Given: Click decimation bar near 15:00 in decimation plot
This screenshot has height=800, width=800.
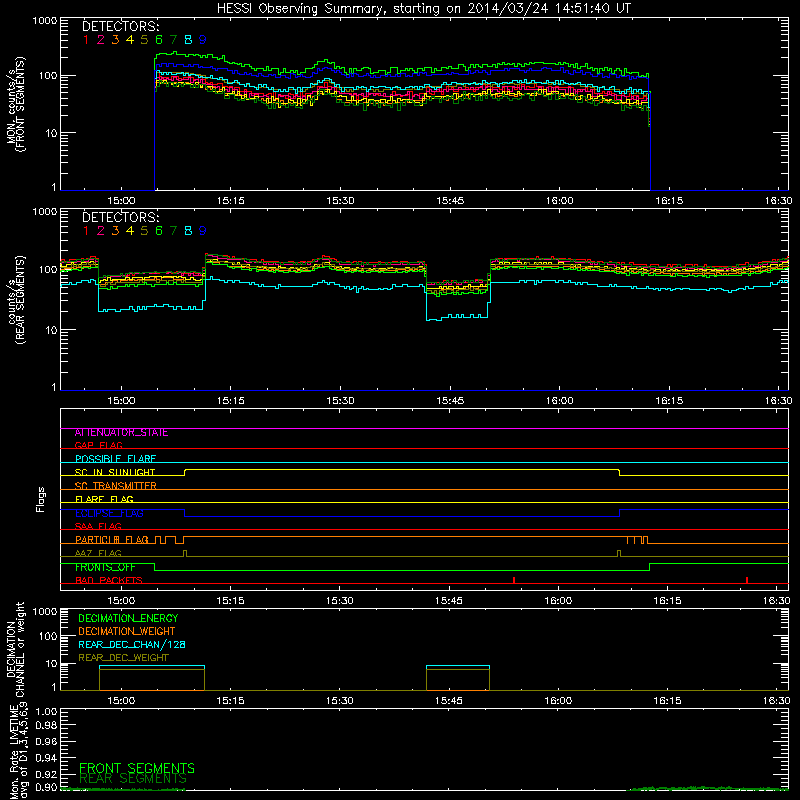Looking at the screenshot, I should point(152,678).
